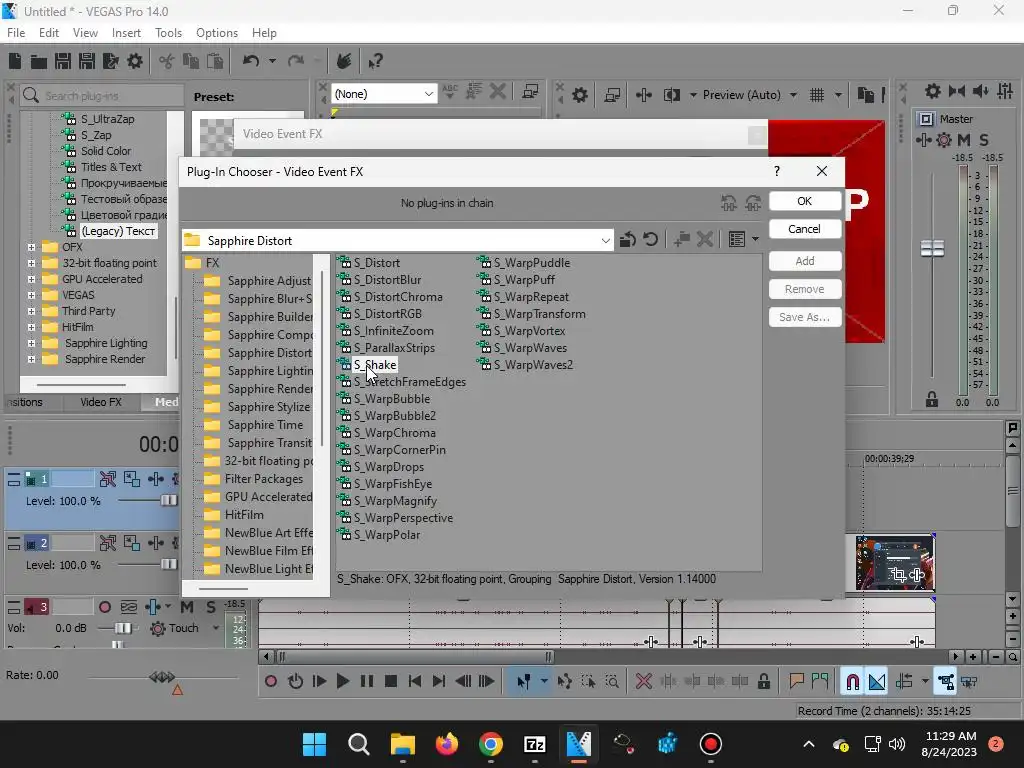Select S_WarpVortex plug-in

tap(529, 331)
